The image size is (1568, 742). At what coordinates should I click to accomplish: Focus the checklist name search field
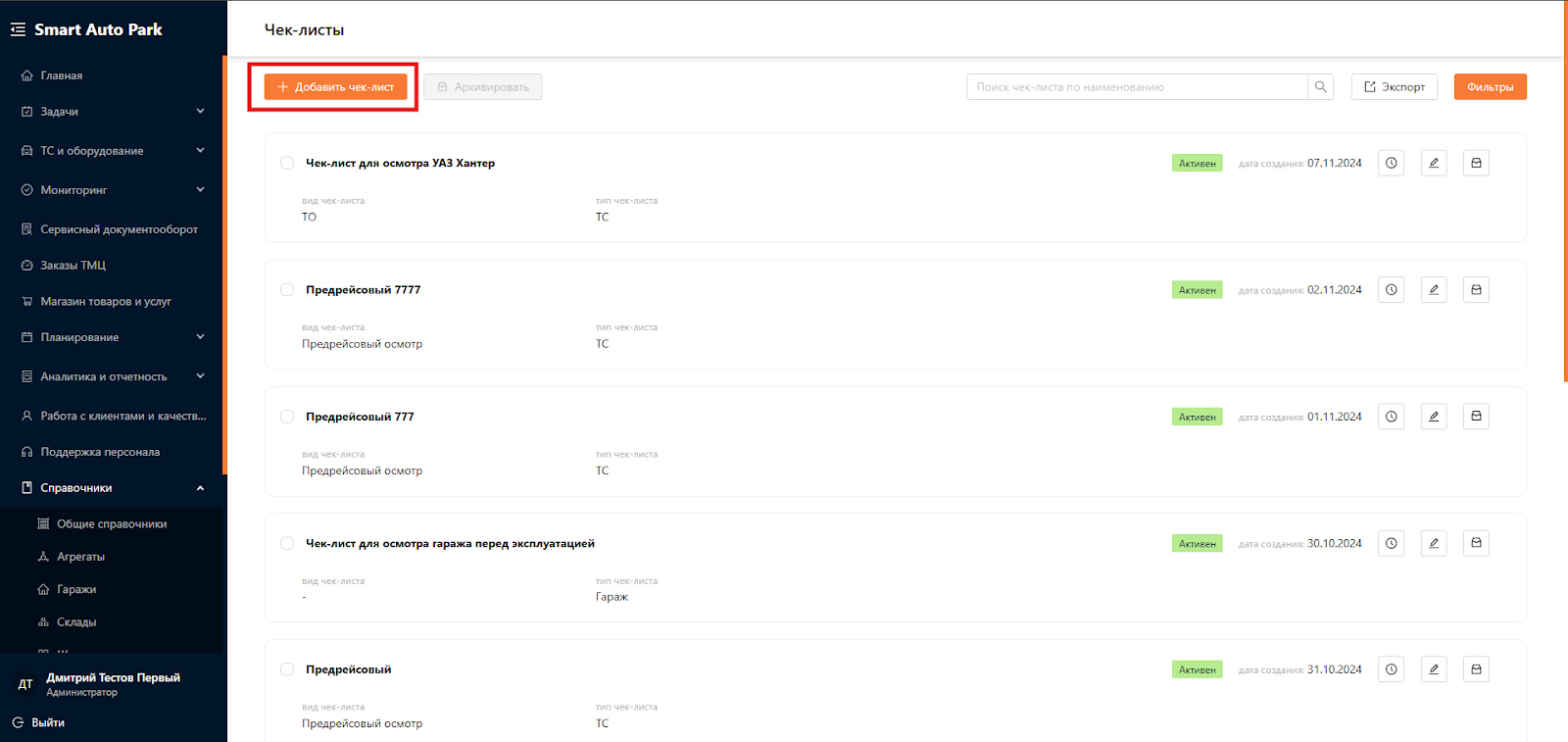click(x=1137, y=86)
